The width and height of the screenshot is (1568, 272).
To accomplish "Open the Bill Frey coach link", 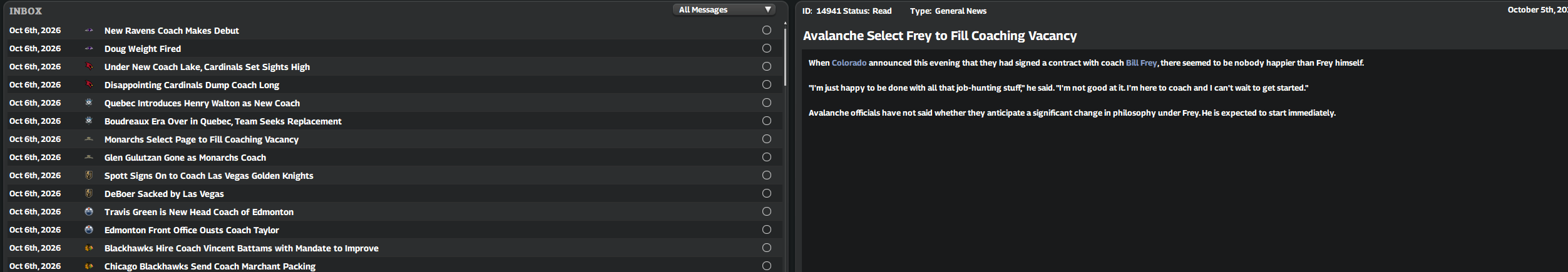I will point(1141,63).
